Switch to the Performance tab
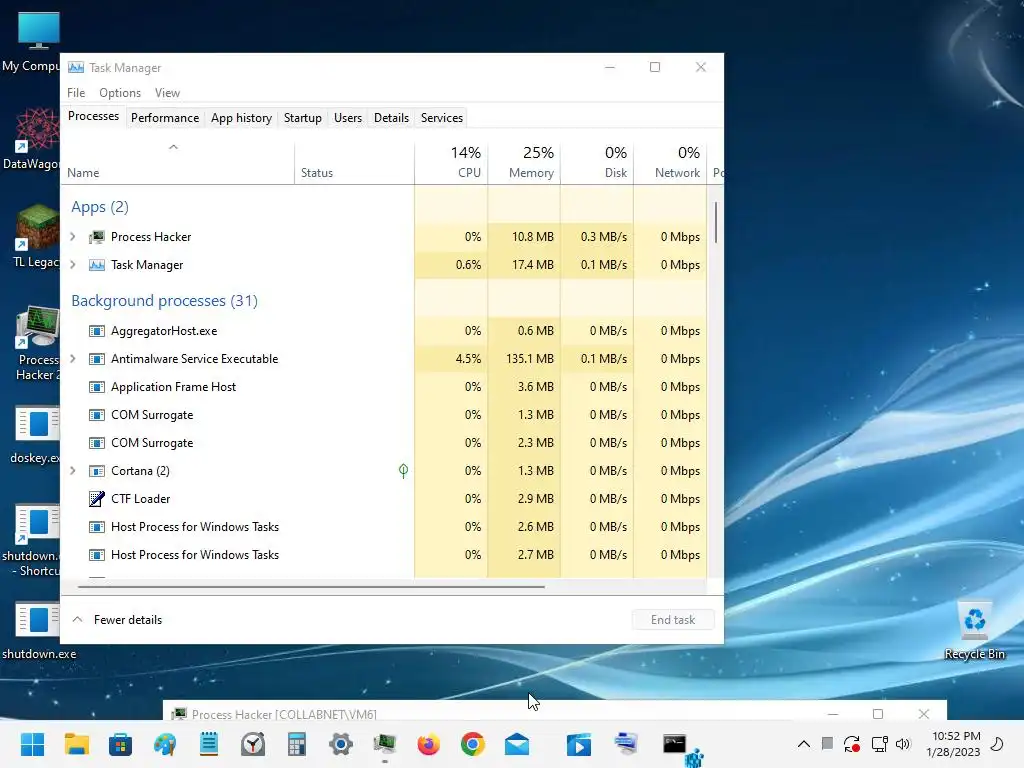 [x=165, y=118]
